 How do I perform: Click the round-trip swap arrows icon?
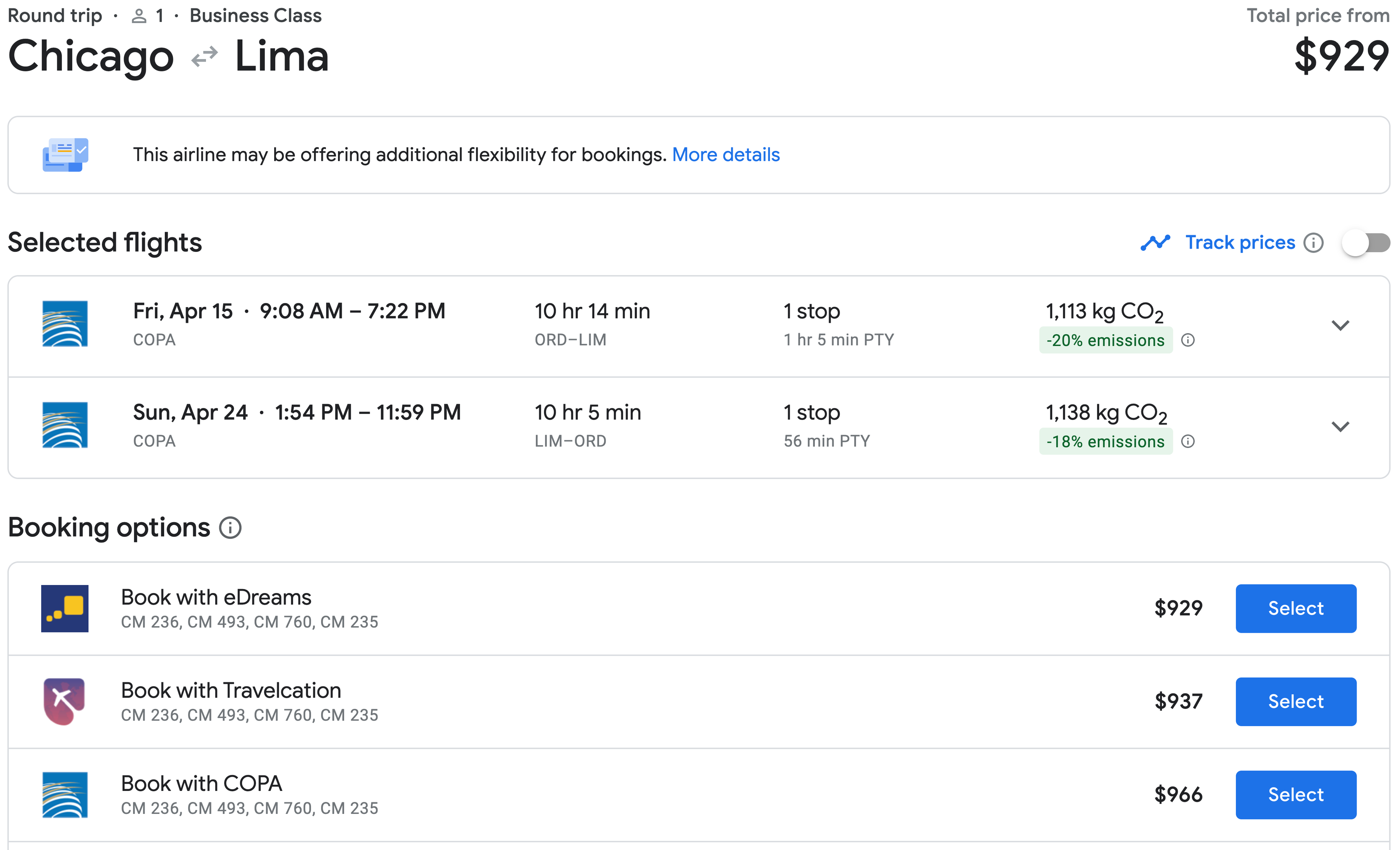205,57
